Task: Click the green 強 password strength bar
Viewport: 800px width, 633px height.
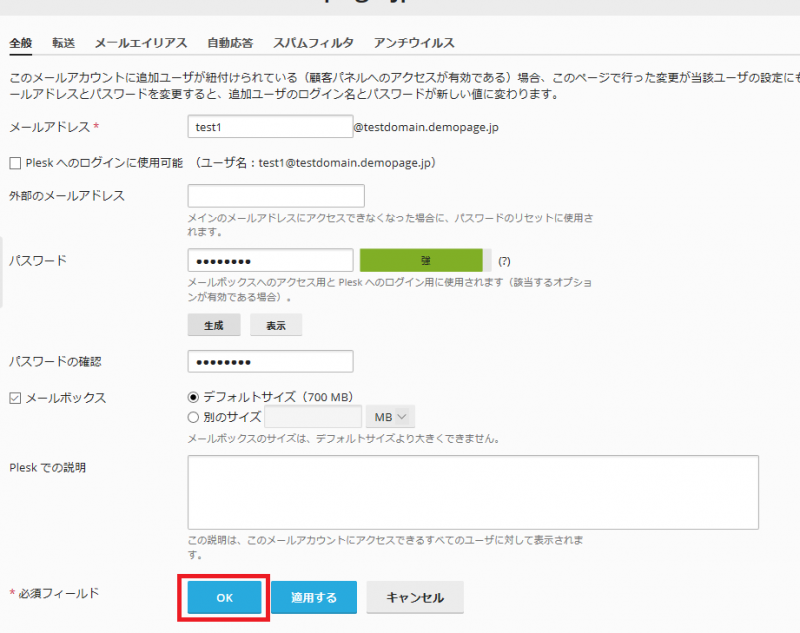Action: click(426, 260)
